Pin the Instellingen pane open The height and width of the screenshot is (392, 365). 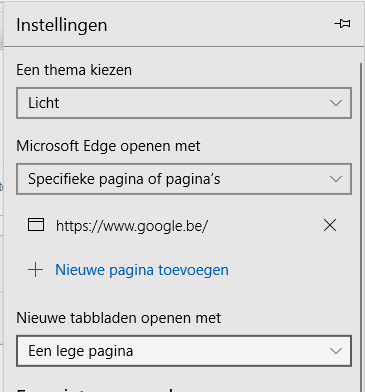point(342,24)
